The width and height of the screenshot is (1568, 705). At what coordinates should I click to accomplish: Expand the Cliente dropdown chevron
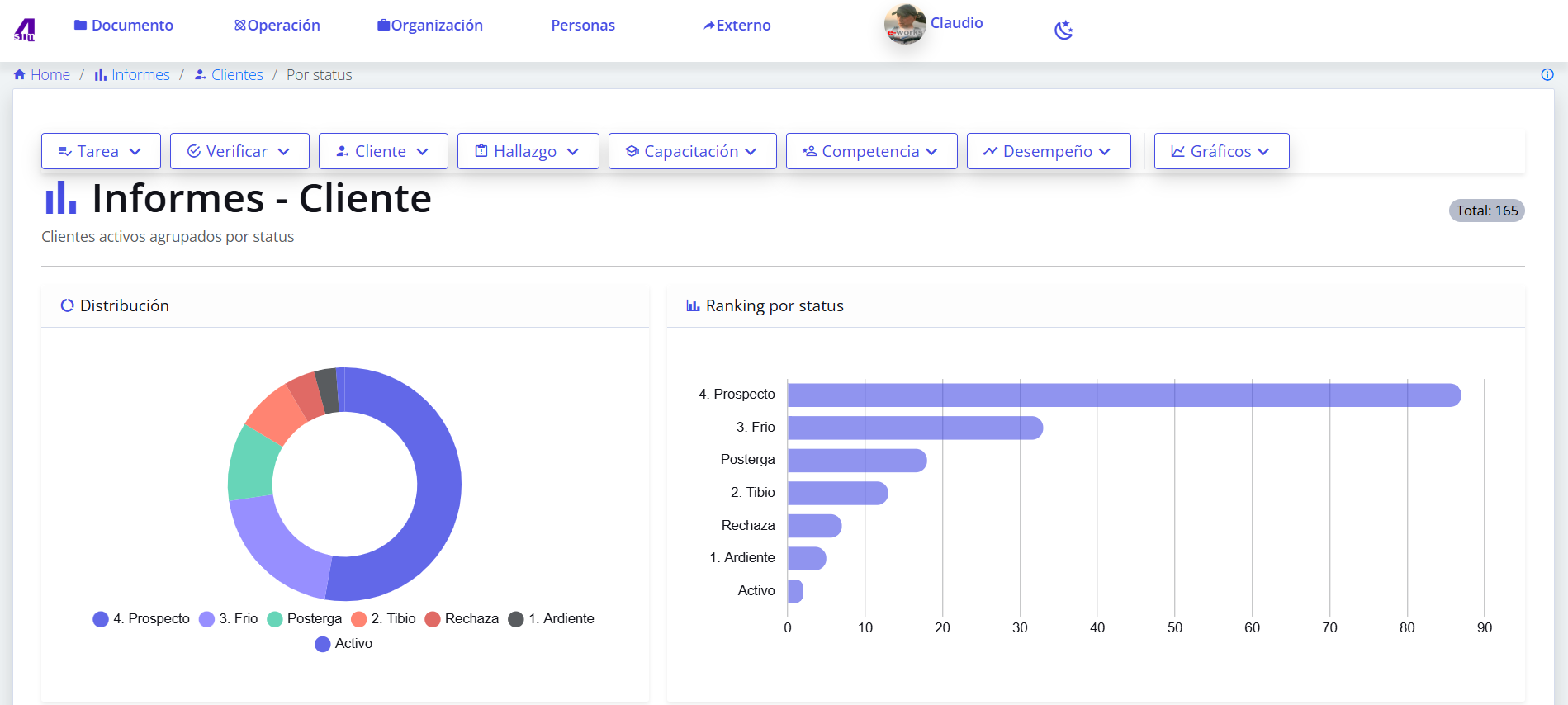pyautogui.click(x=423, y=152)
